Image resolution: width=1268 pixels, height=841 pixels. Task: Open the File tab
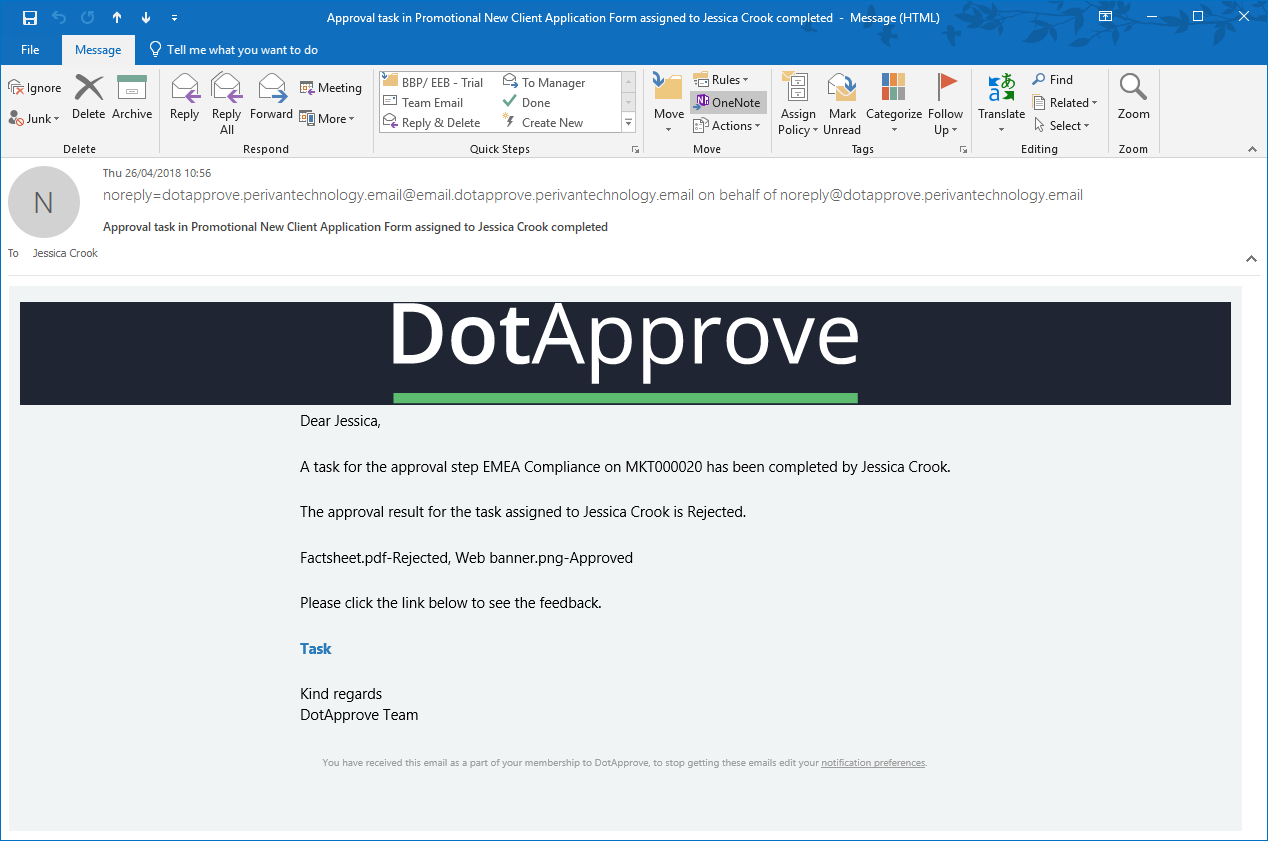pyautogui.click(x=30, y=50)
